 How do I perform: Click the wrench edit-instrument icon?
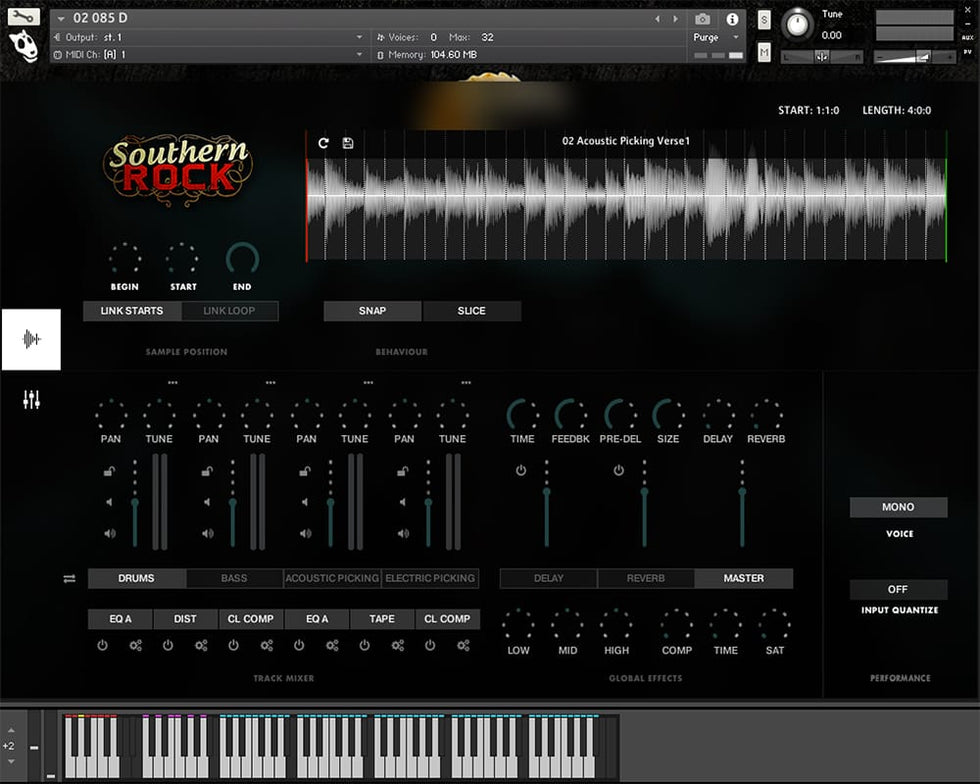[x=24, y=17]
